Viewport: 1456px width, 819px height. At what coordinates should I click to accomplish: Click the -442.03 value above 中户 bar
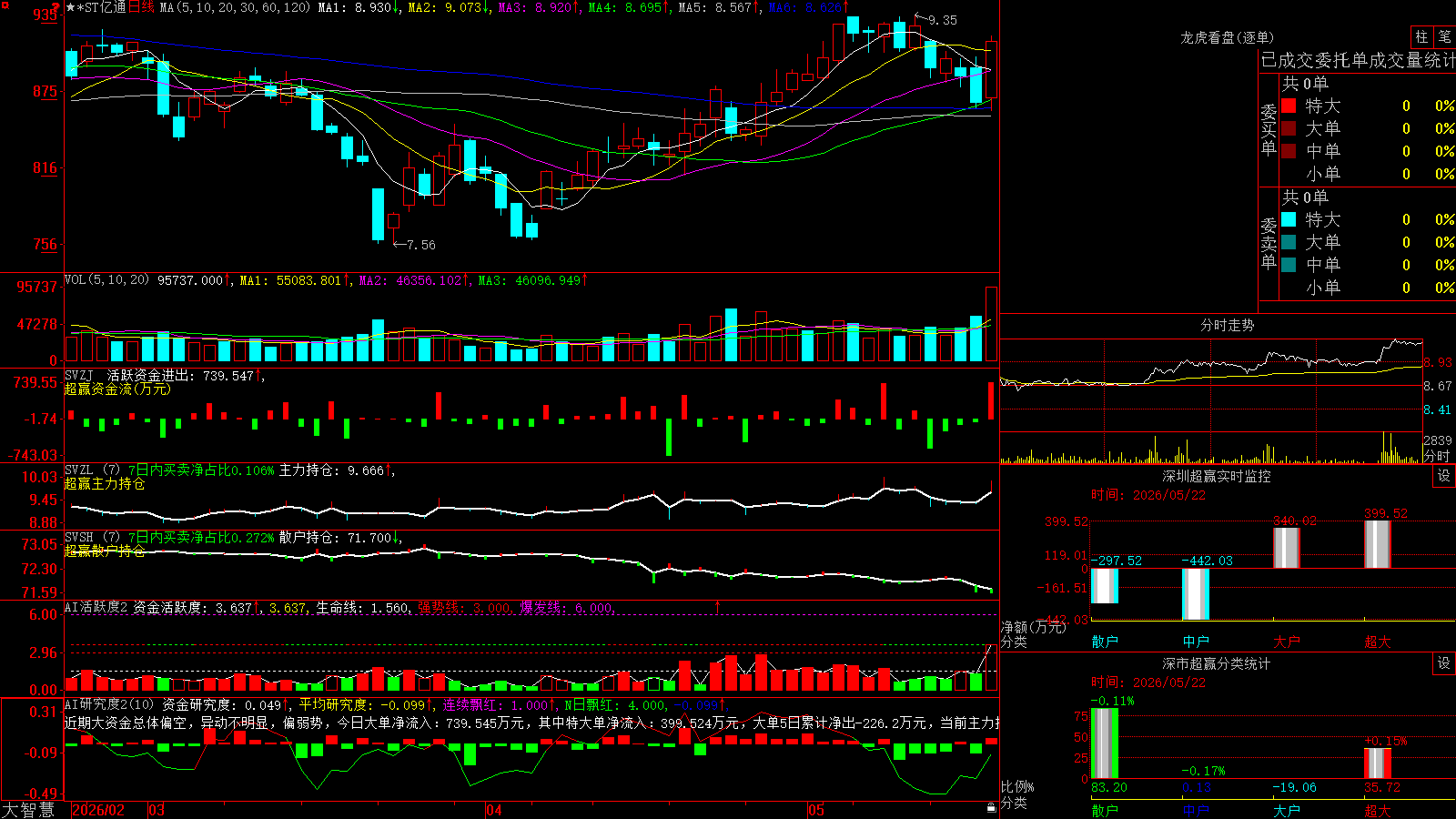pos(1208,561)
